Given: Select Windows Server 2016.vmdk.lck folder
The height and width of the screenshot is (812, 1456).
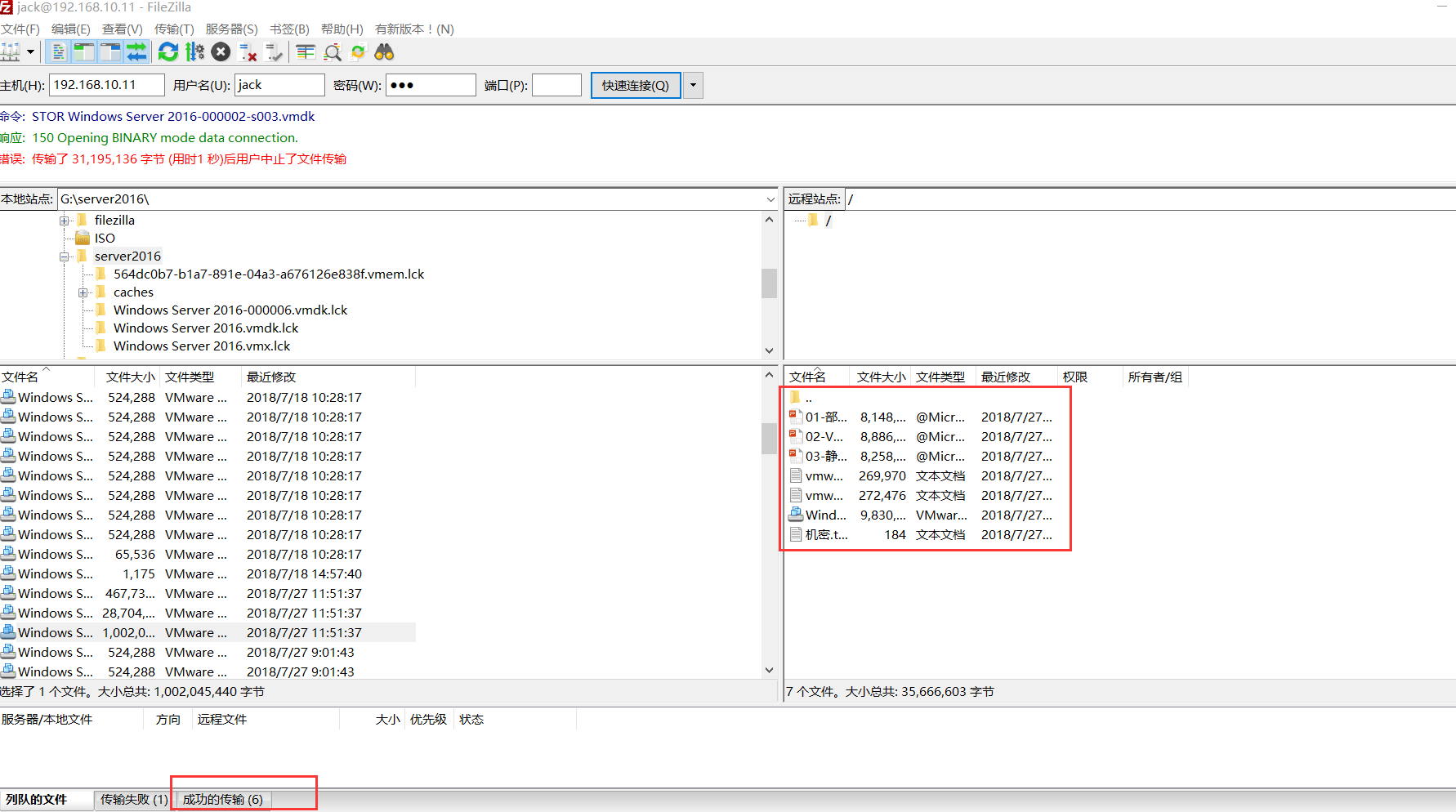Looking at the screenshot, I should pyautogui.click(x=206, y=328).
